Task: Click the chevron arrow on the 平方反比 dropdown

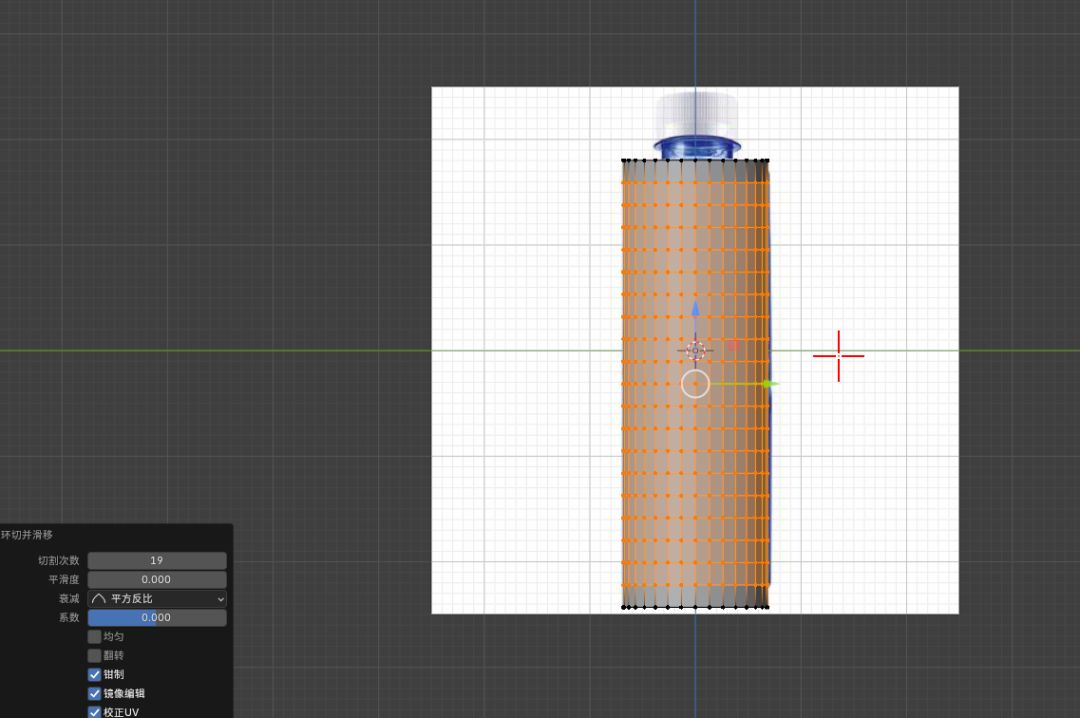Action: (x=220, y=599)
